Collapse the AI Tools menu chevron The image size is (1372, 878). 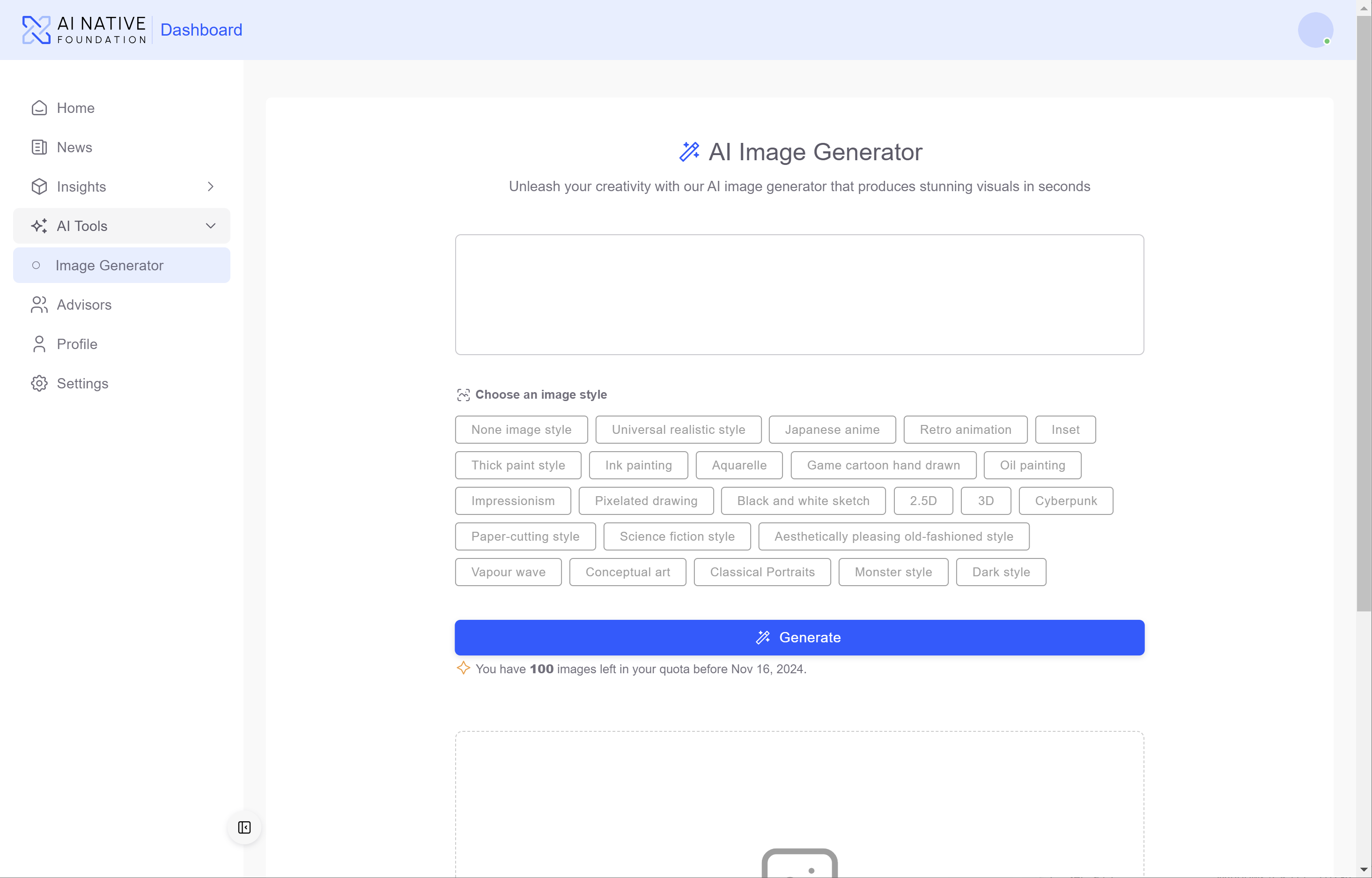click(x=210, y=226)
